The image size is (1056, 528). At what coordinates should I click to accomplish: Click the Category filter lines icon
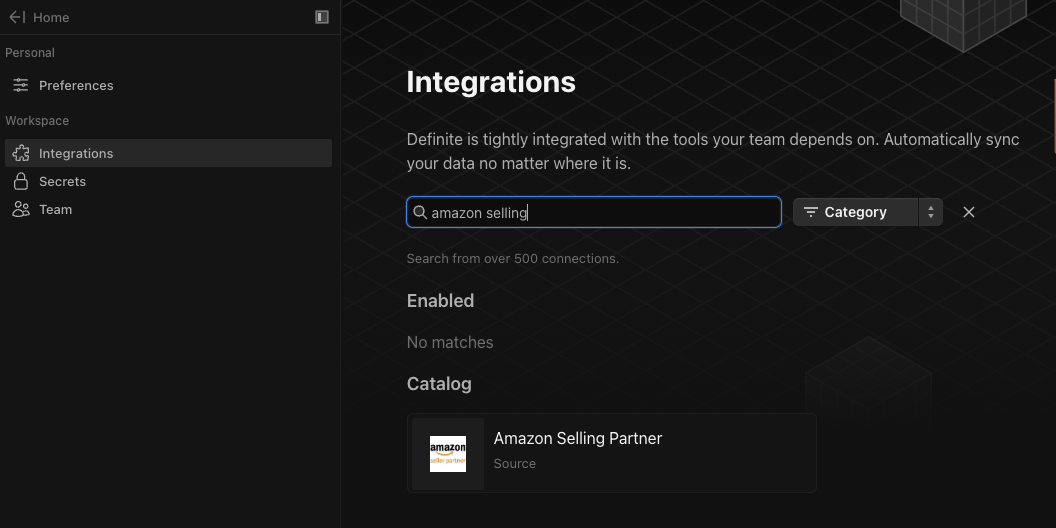coord(811,212)
